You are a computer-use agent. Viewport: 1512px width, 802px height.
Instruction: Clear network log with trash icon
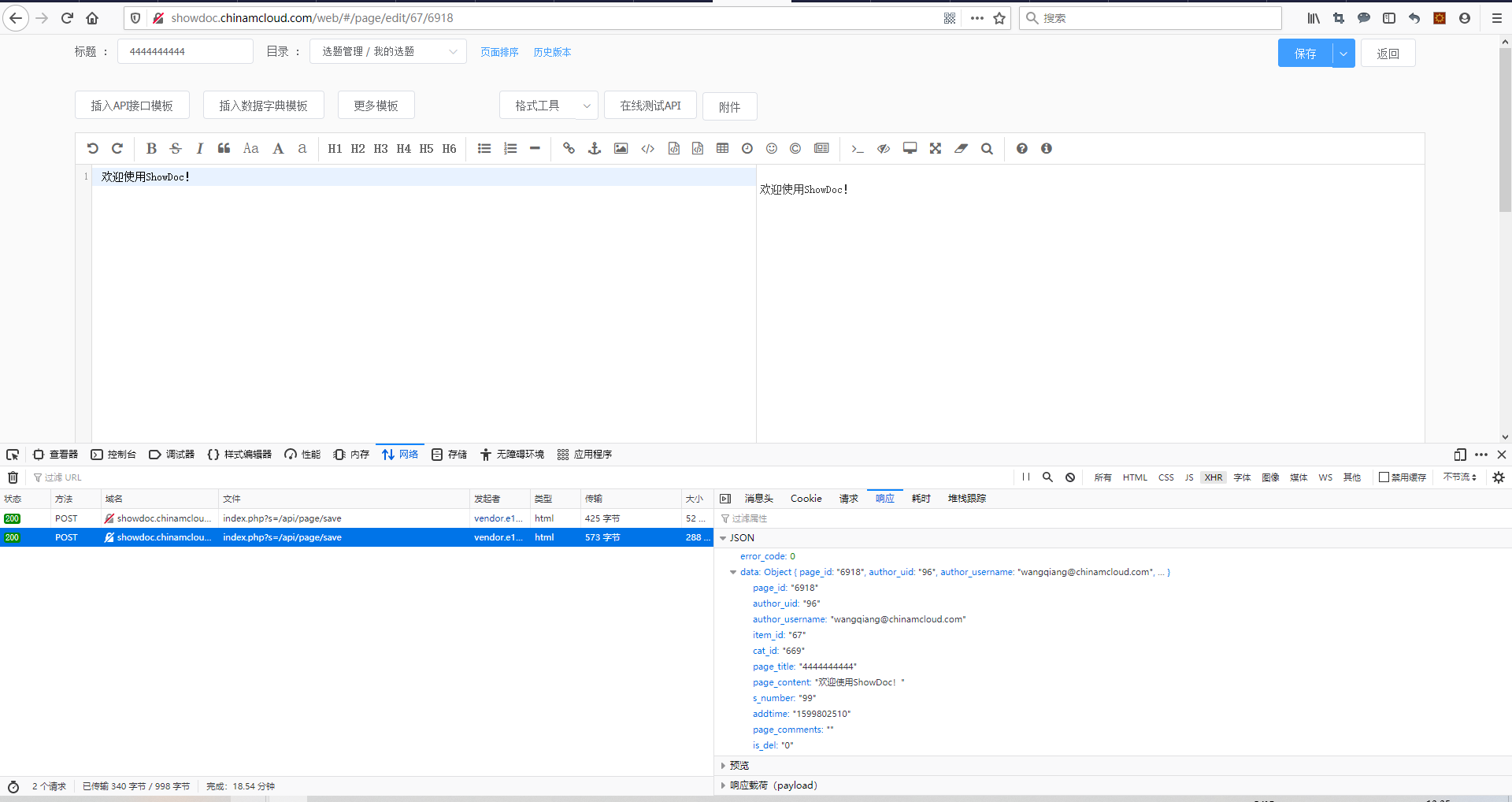[x=13, y=477]
